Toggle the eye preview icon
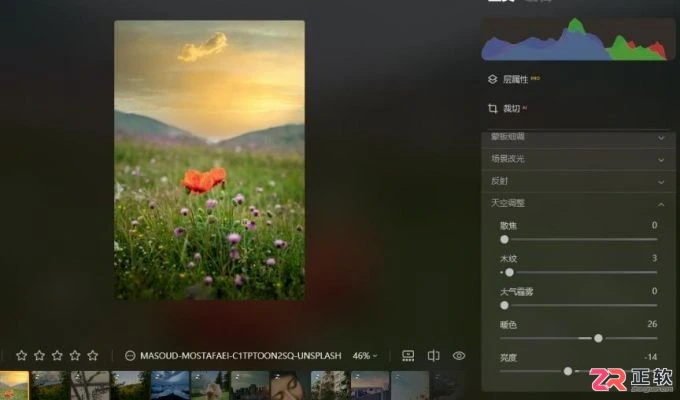680x400 pixels. pos(459,356)
